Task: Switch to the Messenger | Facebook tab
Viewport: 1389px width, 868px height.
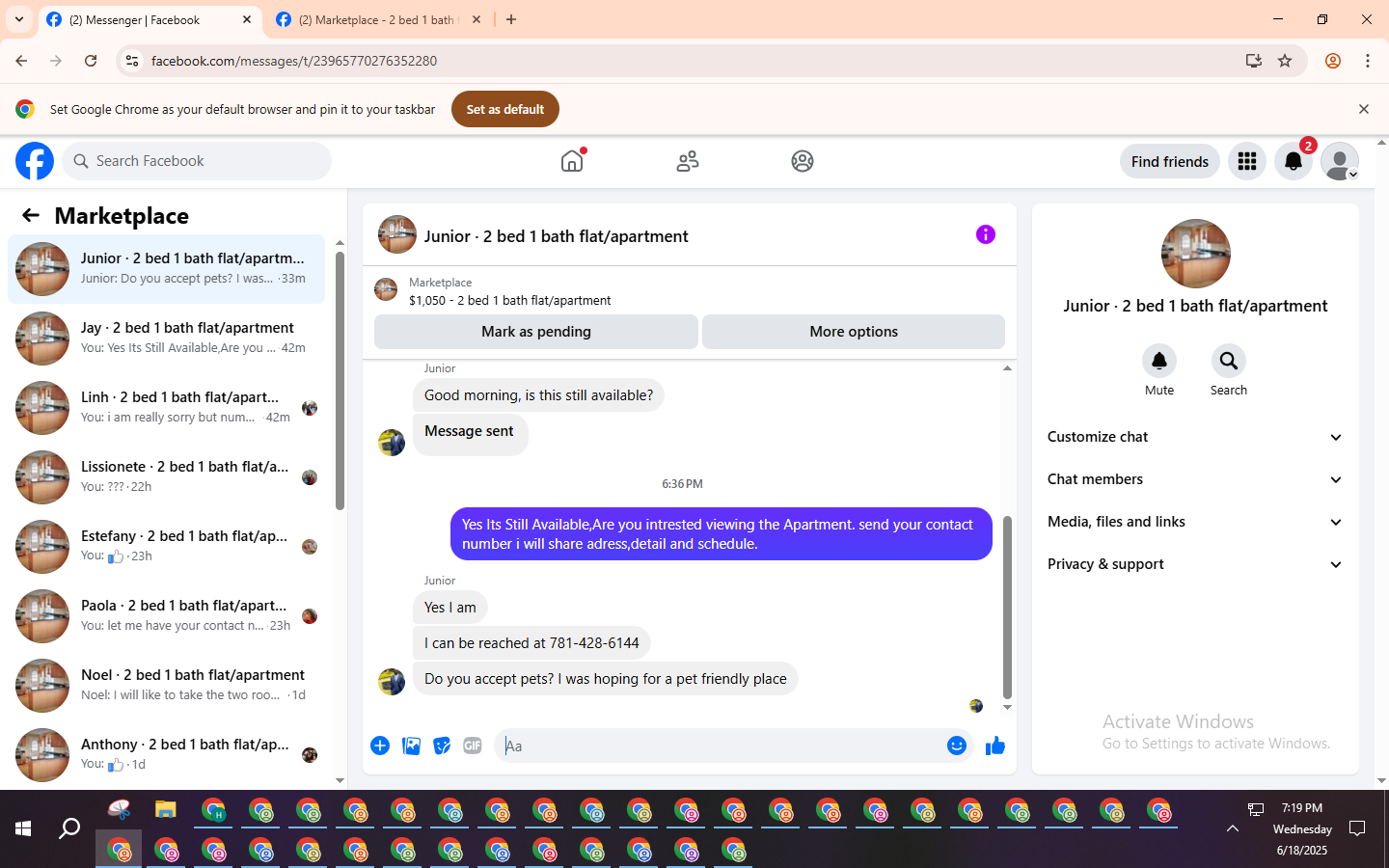Action: (150, 19)
